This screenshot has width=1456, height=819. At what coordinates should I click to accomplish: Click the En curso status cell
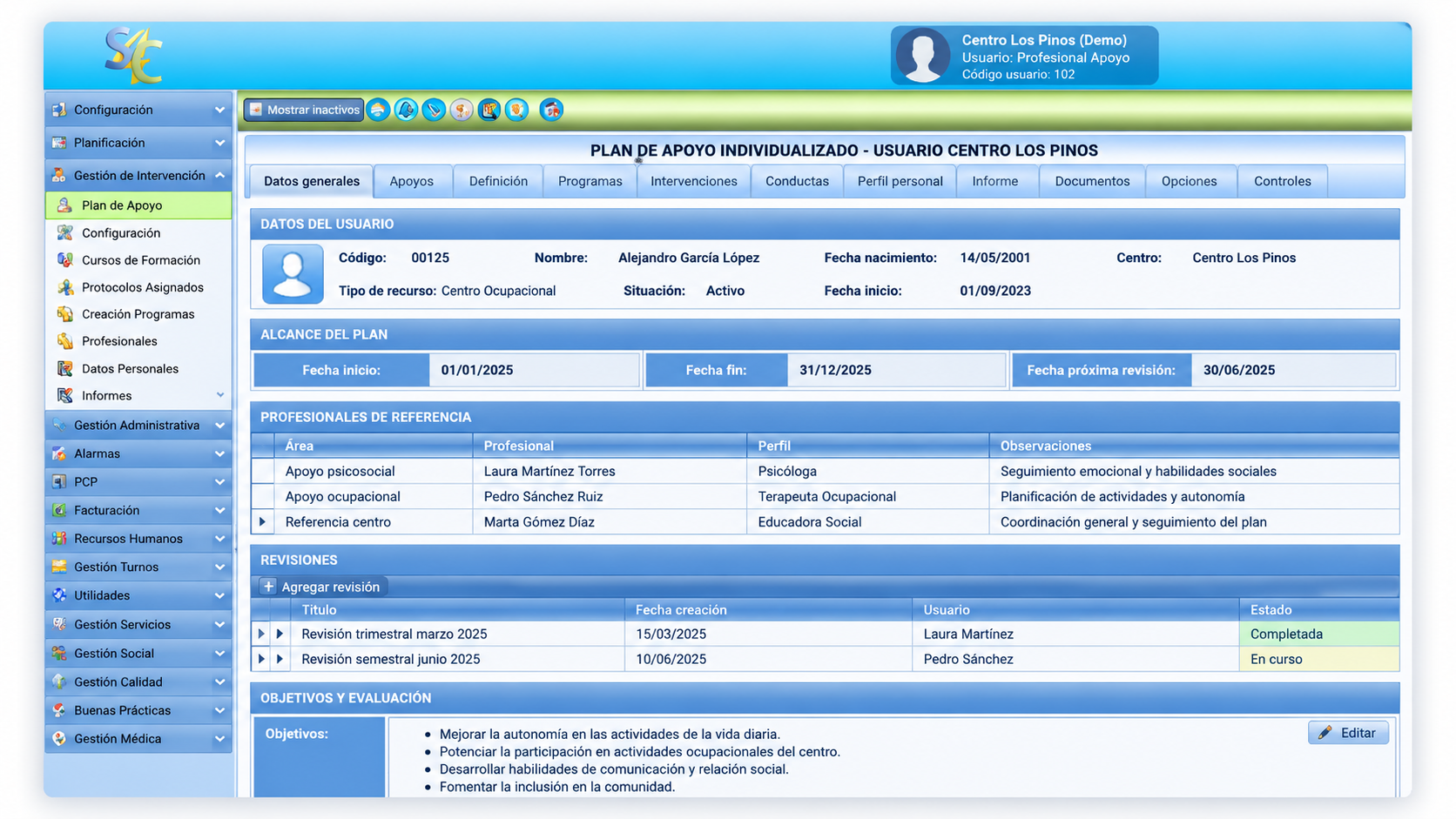(x=1318, y=659)
